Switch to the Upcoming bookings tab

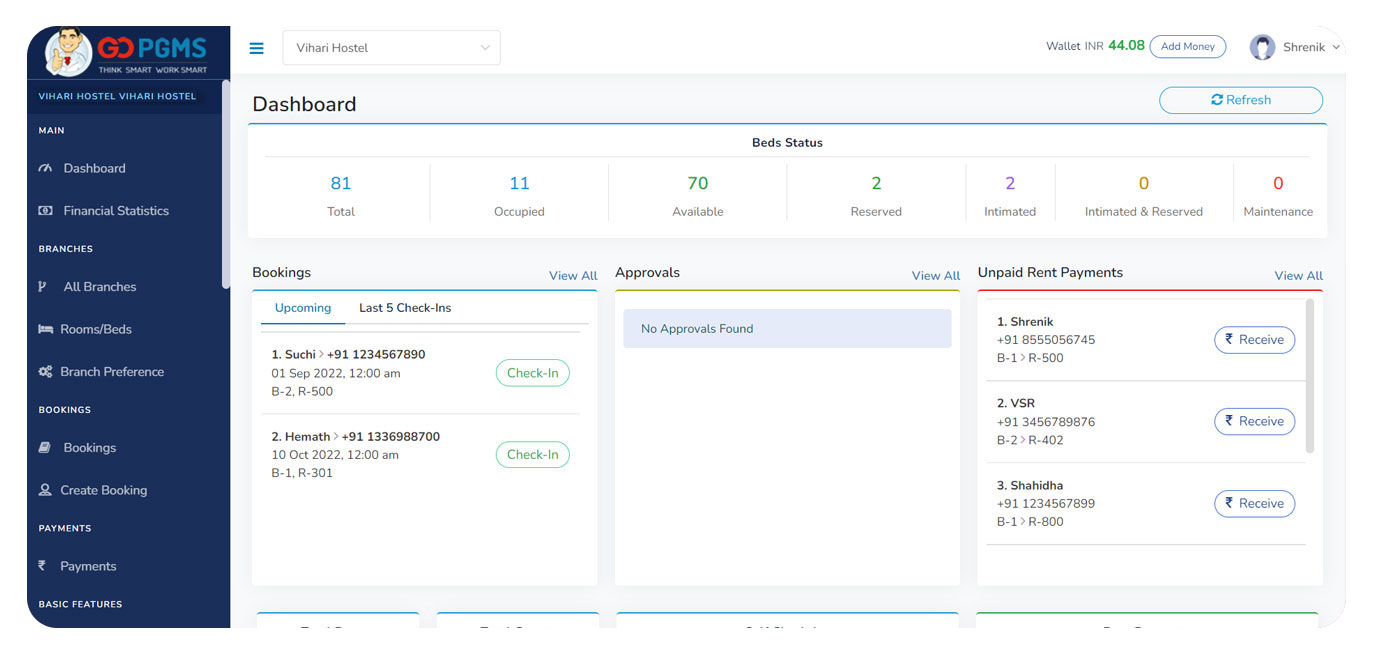coord(303,308)
